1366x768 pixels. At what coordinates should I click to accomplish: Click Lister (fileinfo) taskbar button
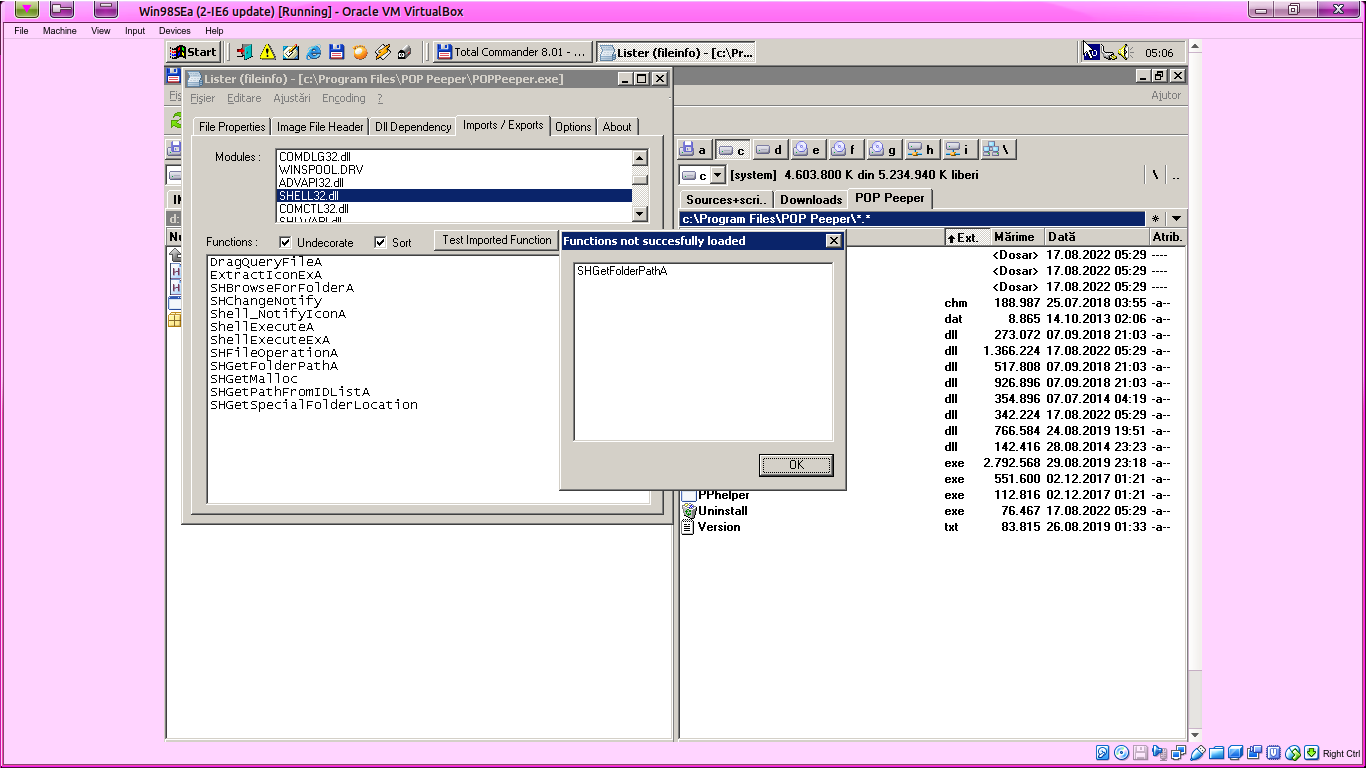coord(677,52)
